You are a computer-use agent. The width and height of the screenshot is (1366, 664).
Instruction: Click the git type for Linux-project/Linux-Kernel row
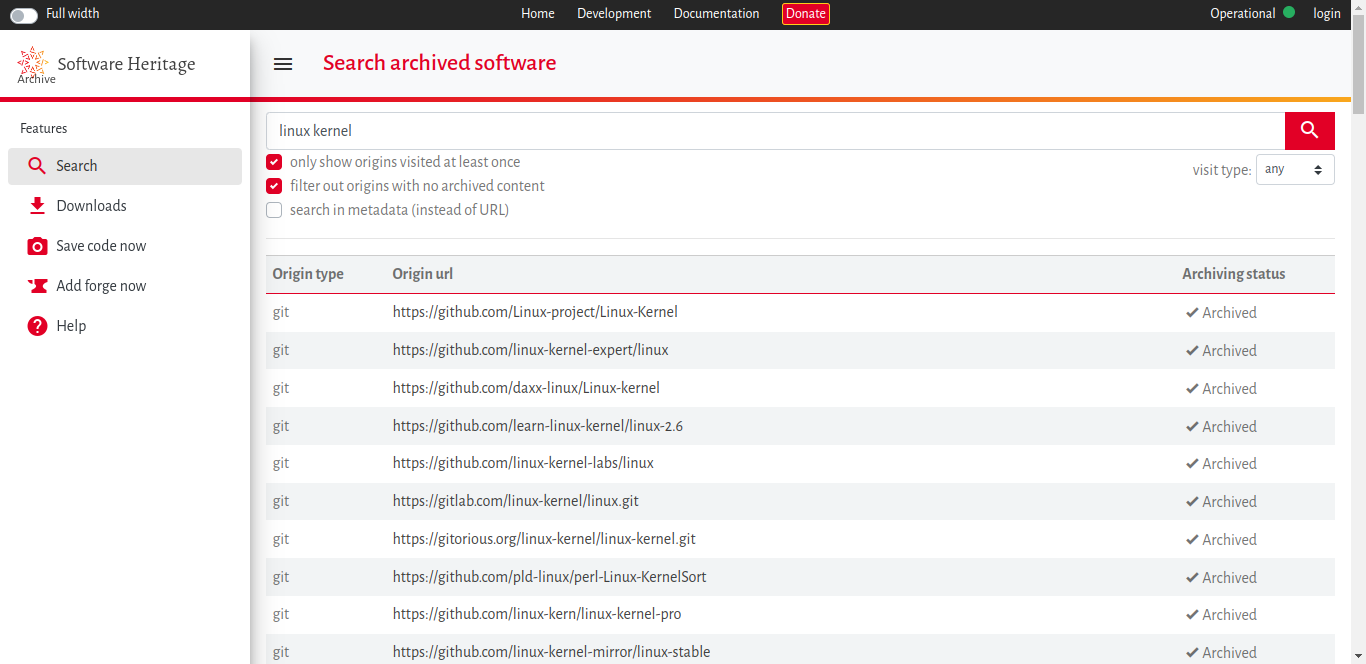click(281, 312)
